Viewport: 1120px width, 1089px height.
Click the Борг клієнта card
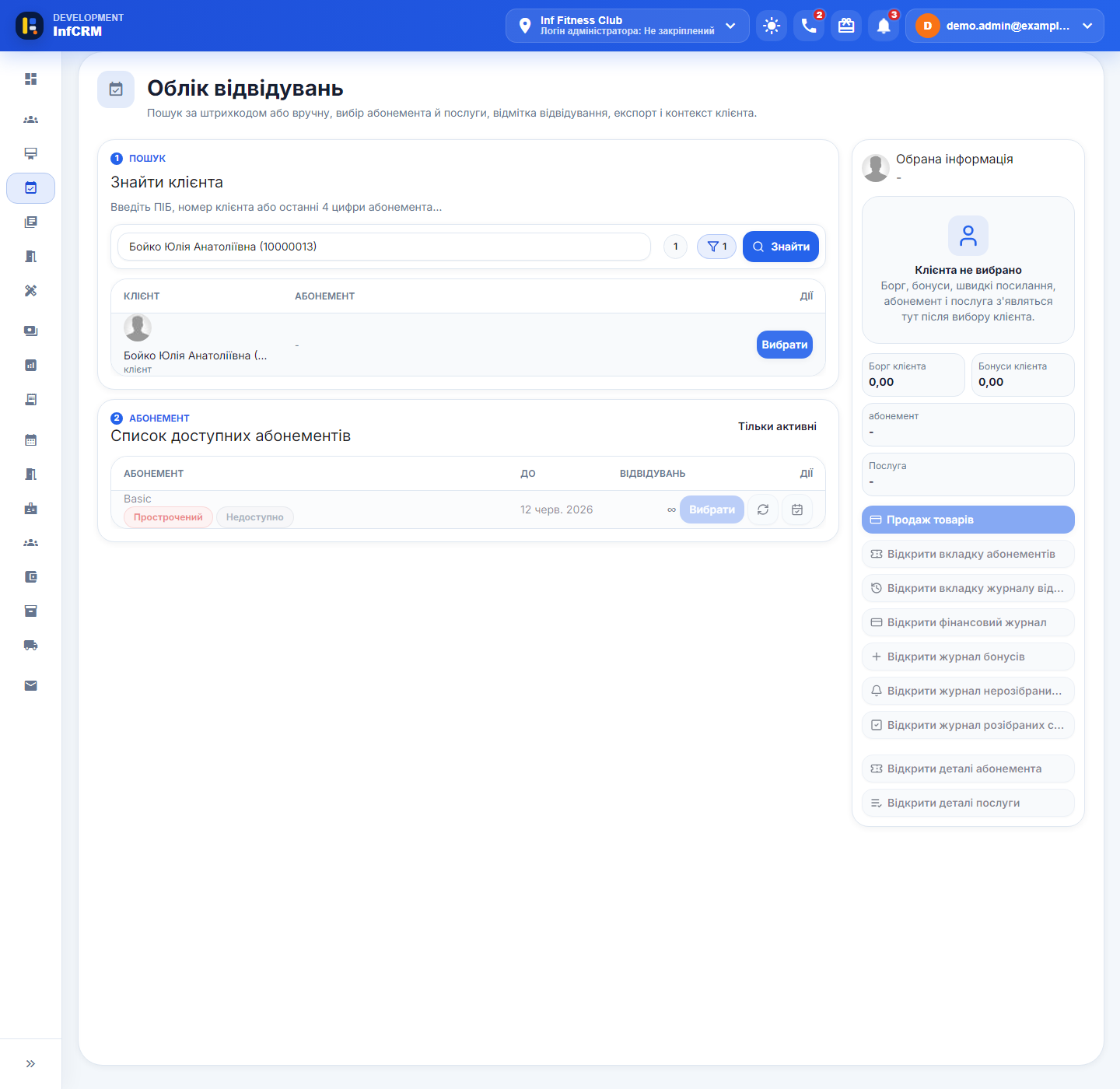pos(913,375)
